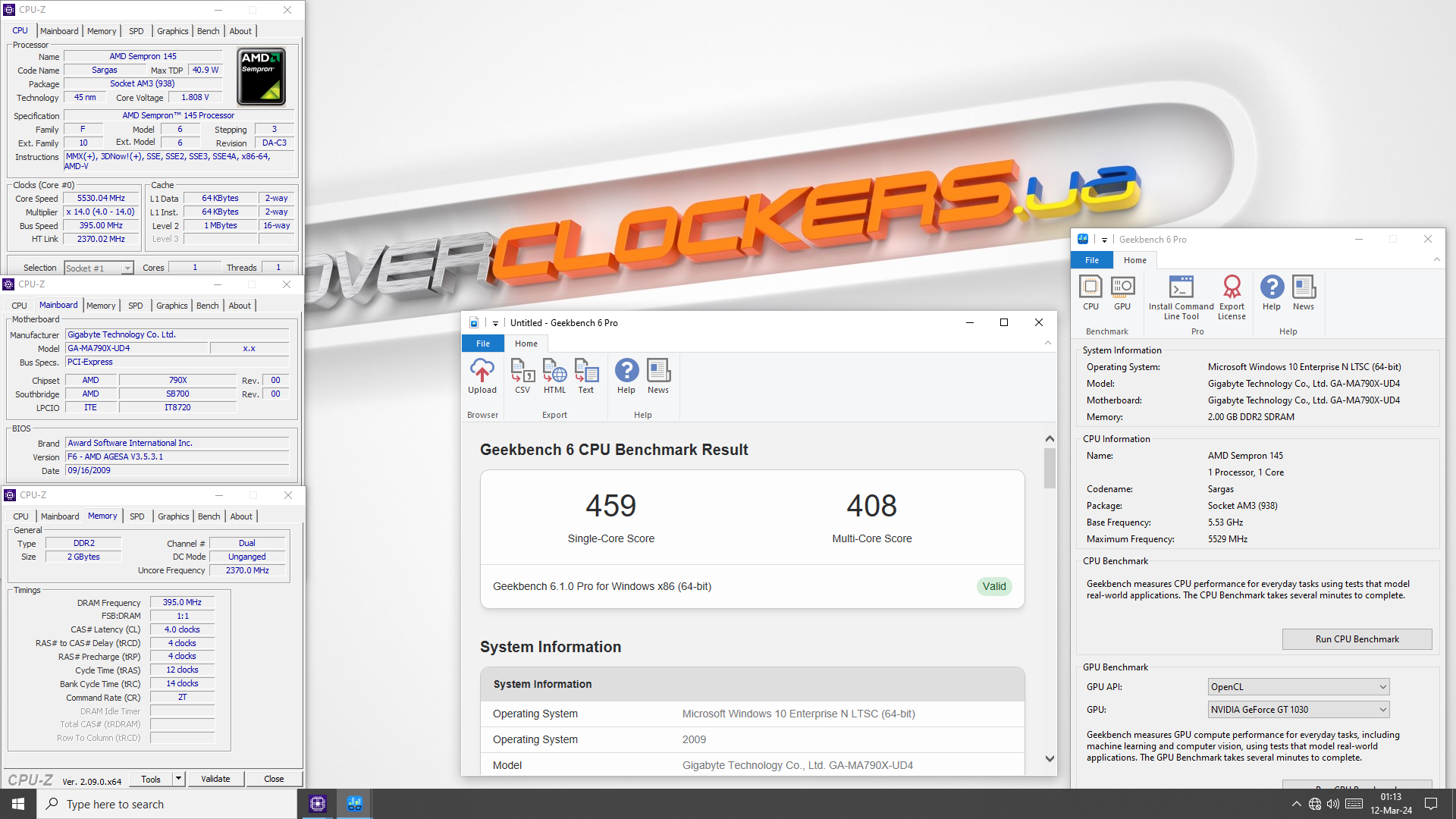Screen dimensions: 1456x819
Task: Click result window scrollbar down arrow
Action: [x=1050, y=758]
